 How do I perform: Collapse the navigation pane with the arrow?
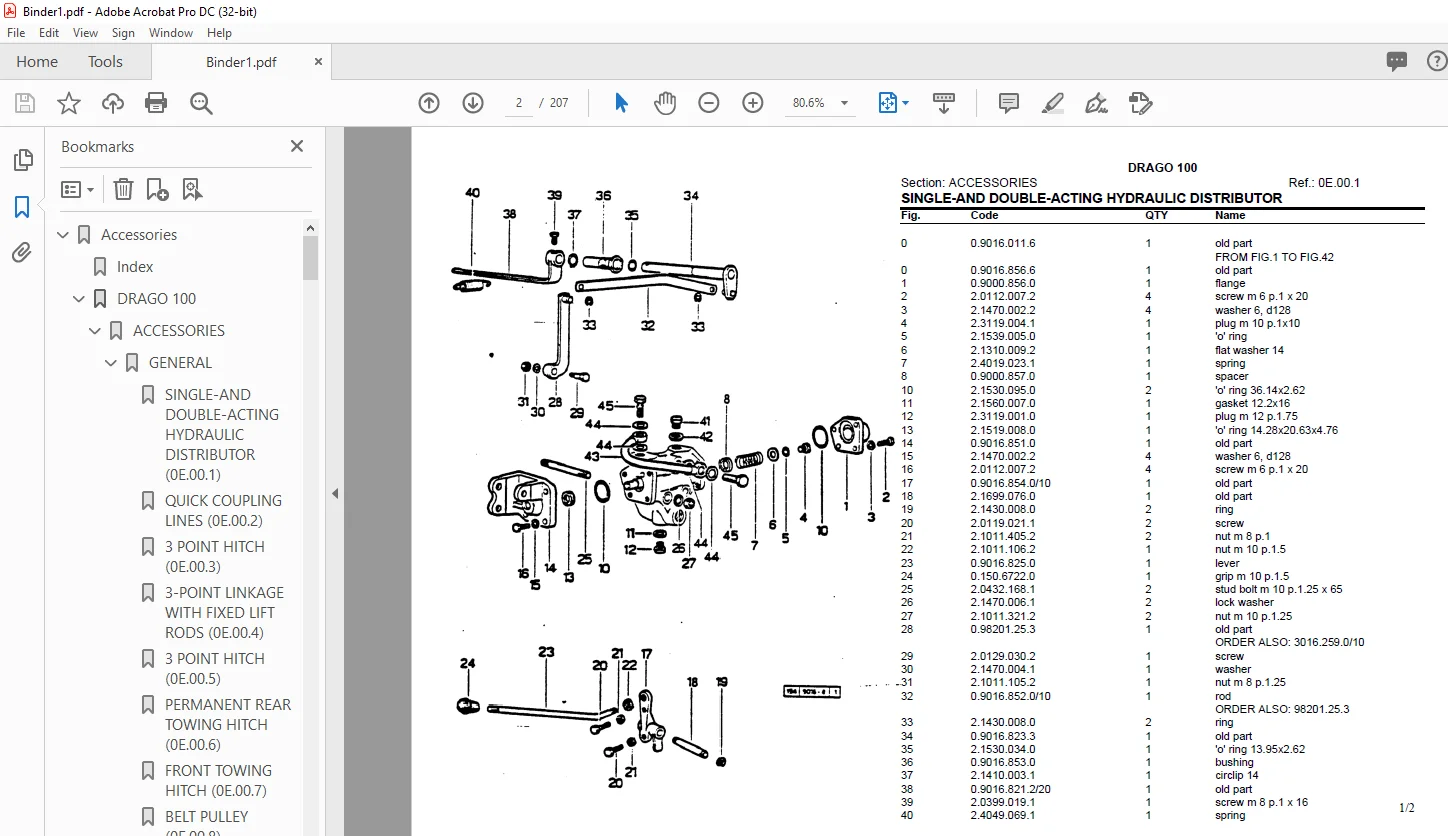tap(335, 493)
